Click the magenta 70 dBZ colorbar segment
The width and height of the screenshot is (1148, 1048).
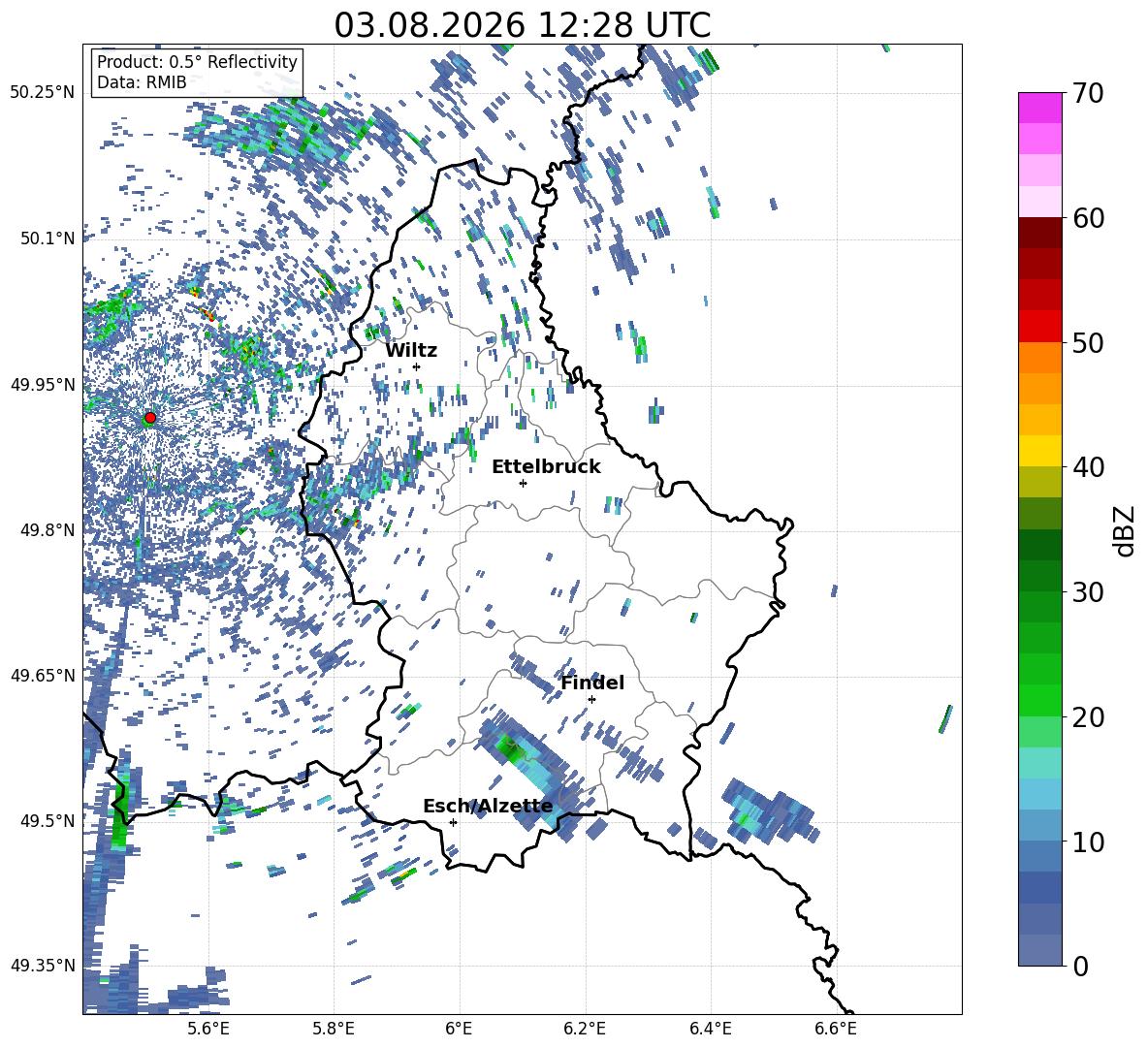click(x=1039, y=108)
